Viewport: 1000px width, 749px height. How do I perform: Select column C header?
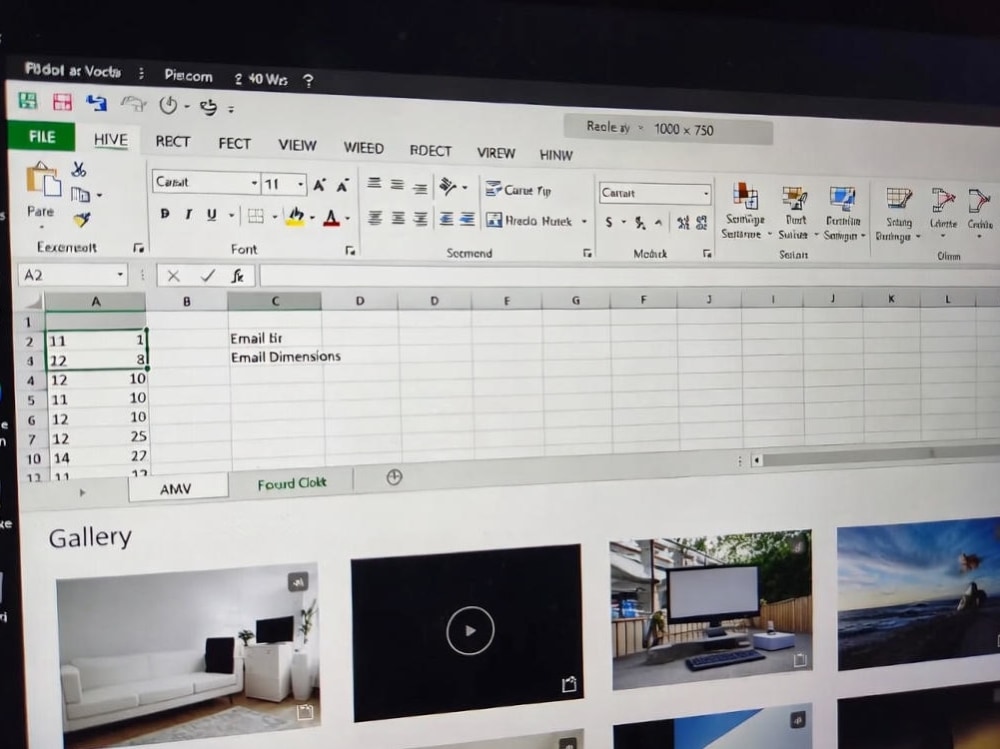[274, 301]
